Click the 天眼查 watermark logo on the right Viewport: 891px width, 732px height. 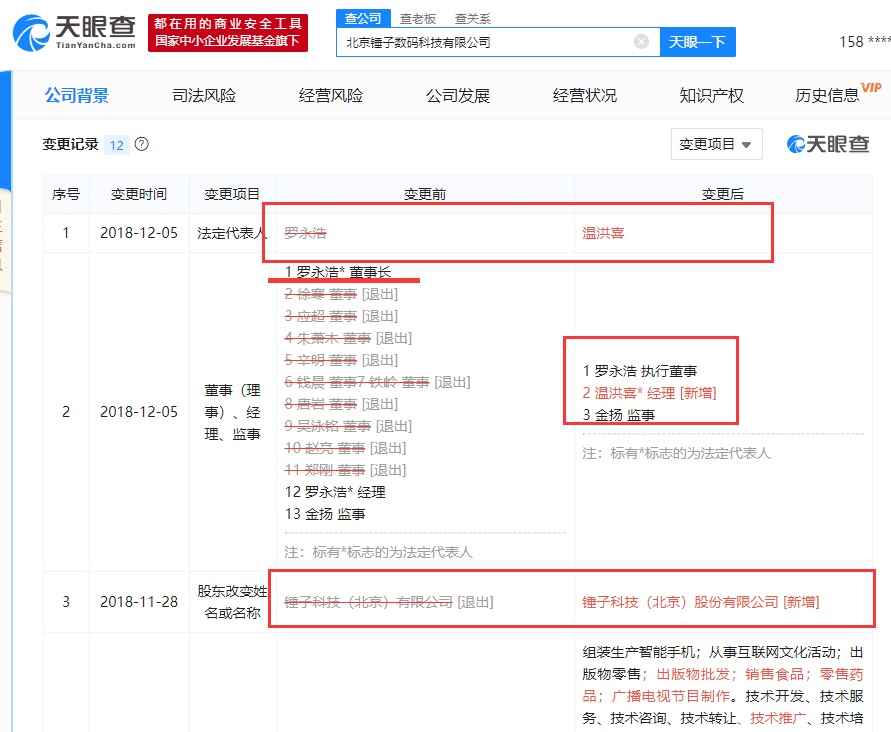827,143
